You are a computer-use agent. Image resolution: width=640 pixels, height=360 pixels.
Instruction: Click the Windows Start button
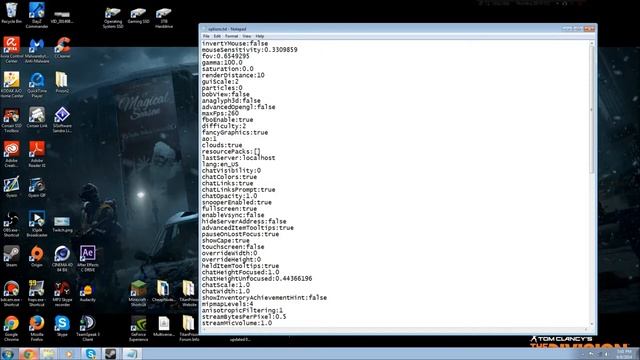coord(8,354)
